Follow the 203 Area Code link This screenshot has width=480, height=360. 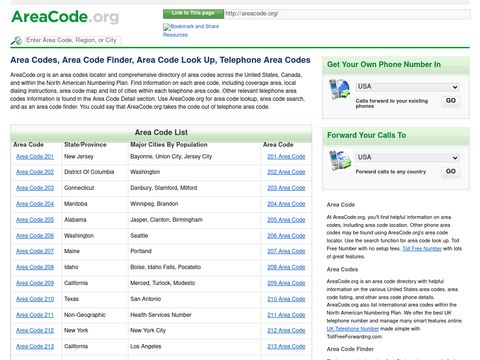click(x=286, y=188)
